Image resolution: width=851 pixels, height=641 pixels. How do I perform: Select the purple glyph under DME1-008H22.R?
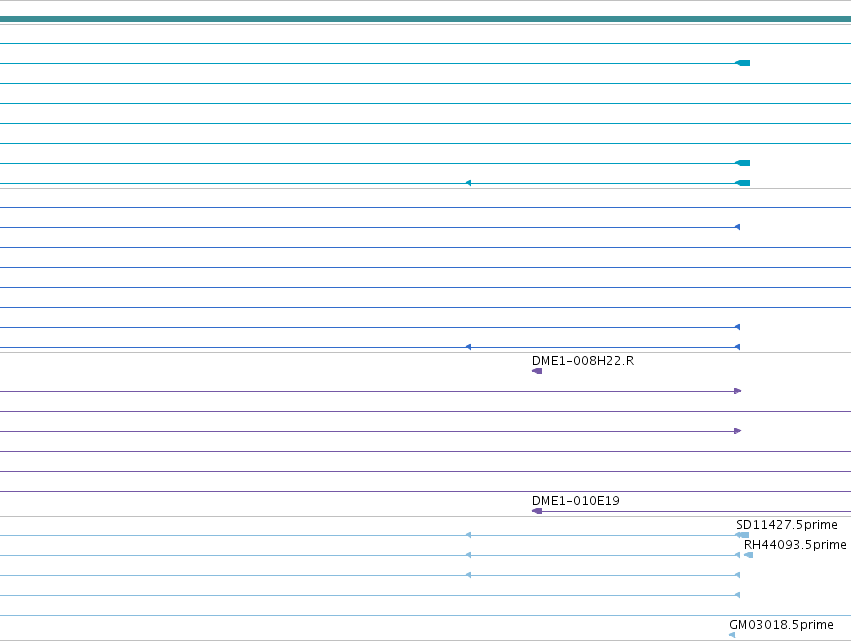pyautogui.click(x=537, y=371)
